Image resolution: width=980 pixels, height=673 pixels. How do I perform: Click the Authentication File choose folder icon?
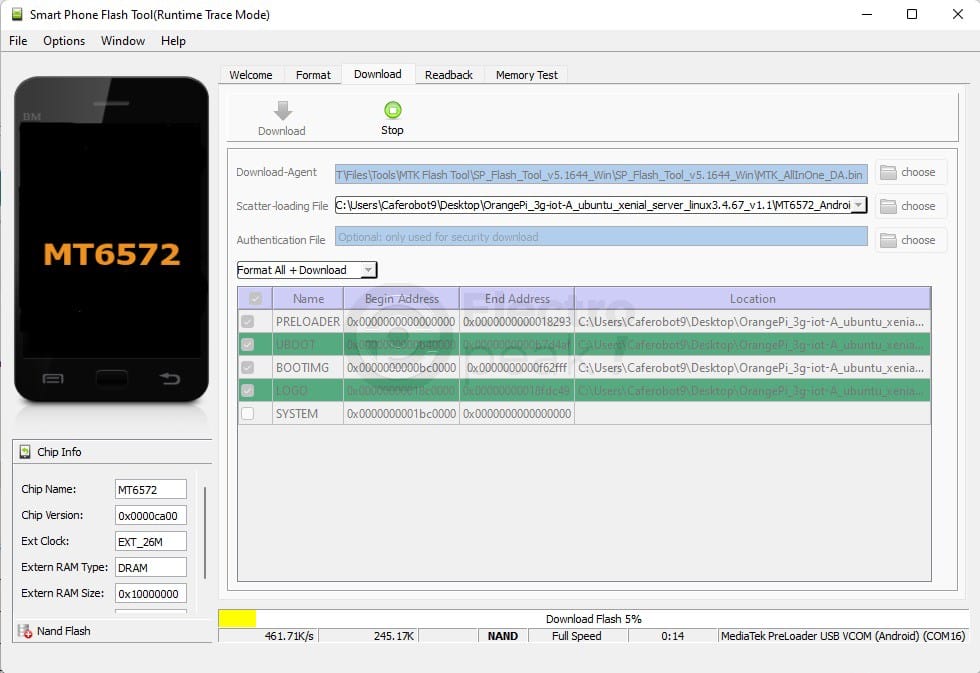pos(888,241)
